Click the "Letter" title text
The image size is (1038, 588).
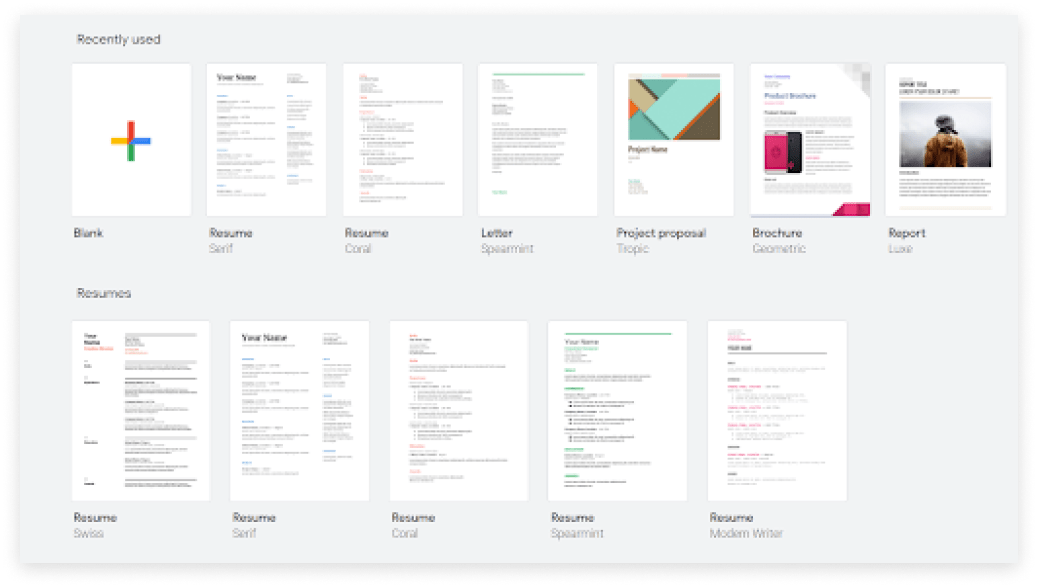coord(497,233)
